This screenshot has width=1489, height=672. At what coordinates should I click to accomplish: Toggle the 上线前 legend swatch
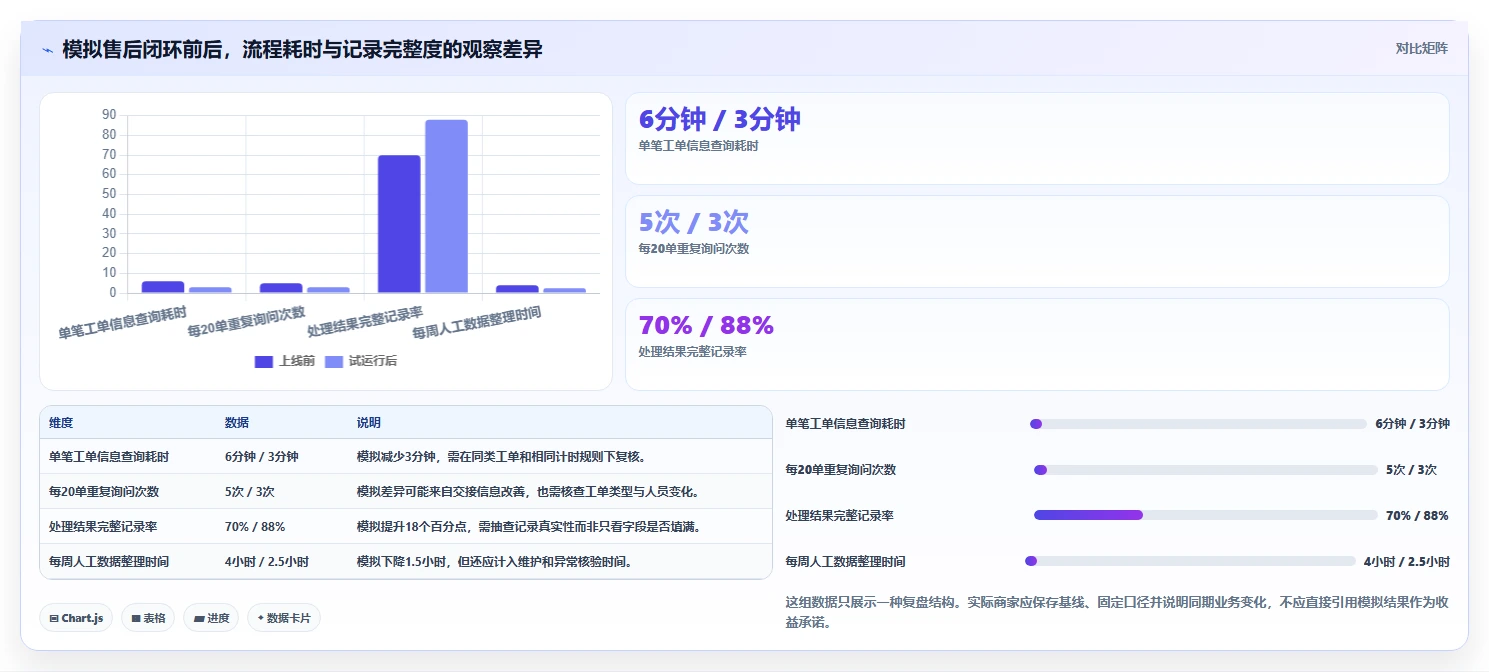click(264, 362)
